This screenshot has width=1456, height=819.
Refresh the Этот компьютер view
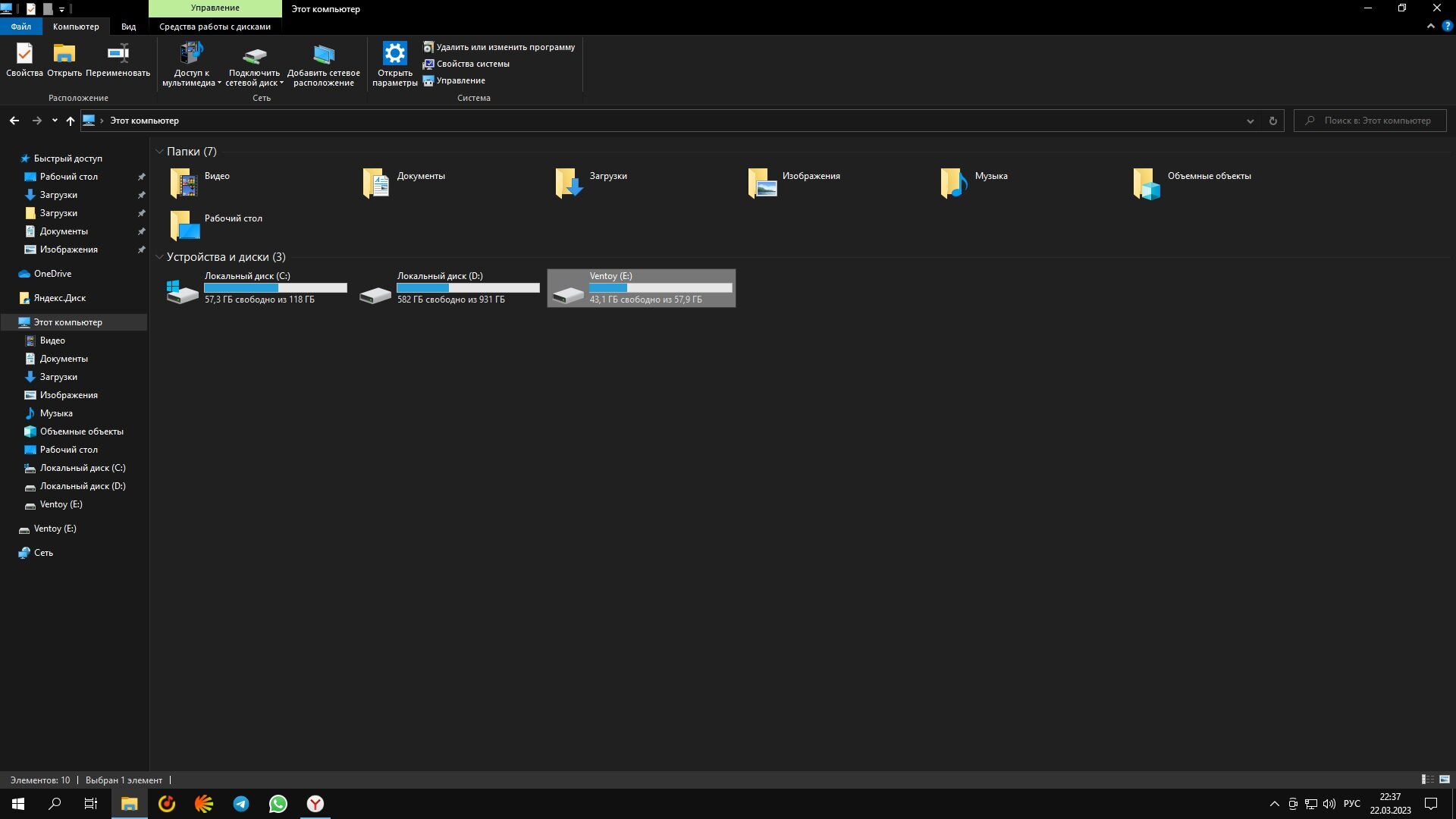coord(1273,121)
